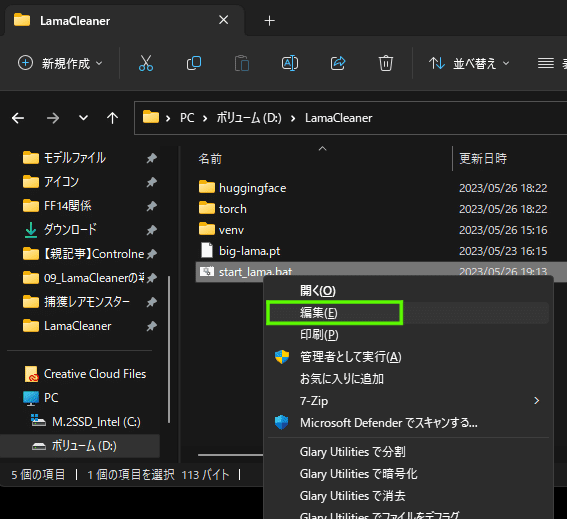Expand chevron after PC in breadcrumb

(x=205, y=118)
